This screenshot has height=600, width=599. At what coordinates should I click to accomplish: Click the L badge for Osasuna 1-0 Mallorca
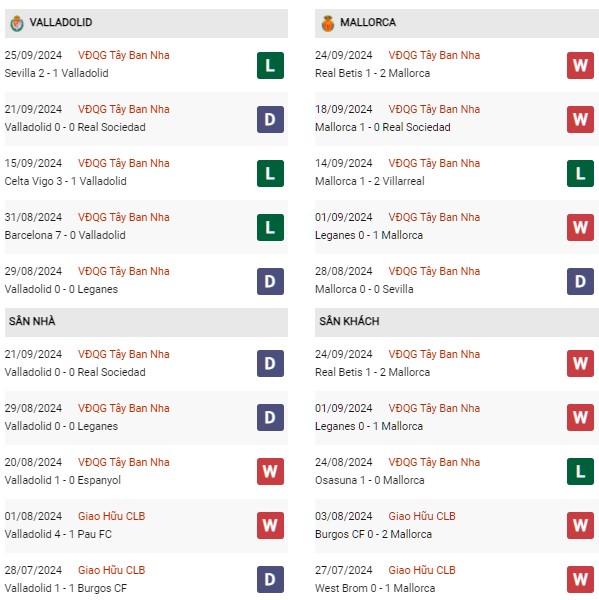(580, 471)
